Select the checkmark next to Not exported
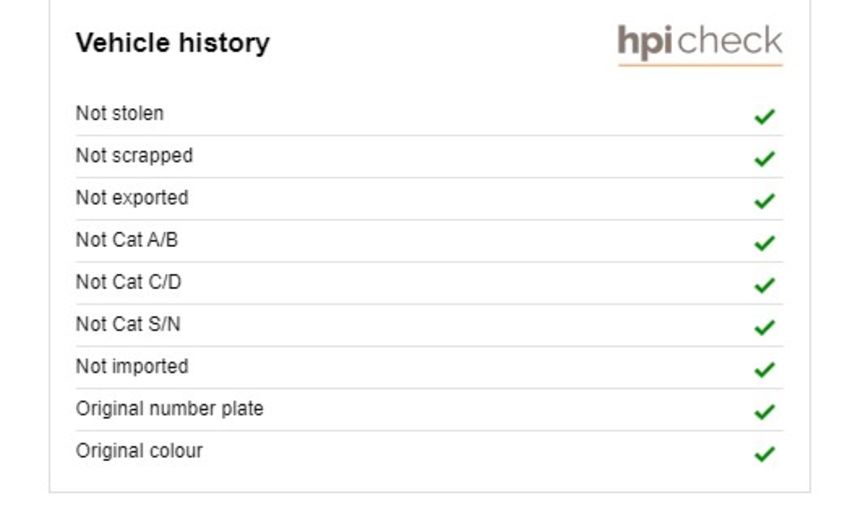This screenshot has width=850, height=511. [x=764, y=200]
